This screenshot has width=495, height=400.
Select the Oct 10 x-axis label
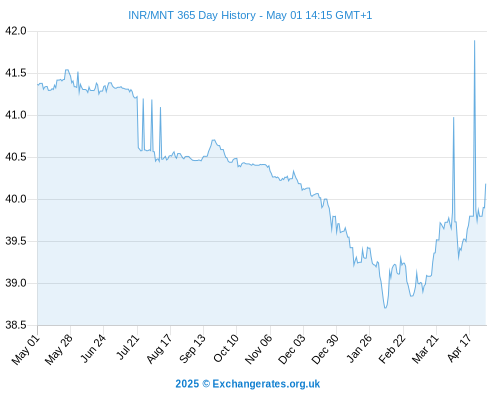pos(226,348)
